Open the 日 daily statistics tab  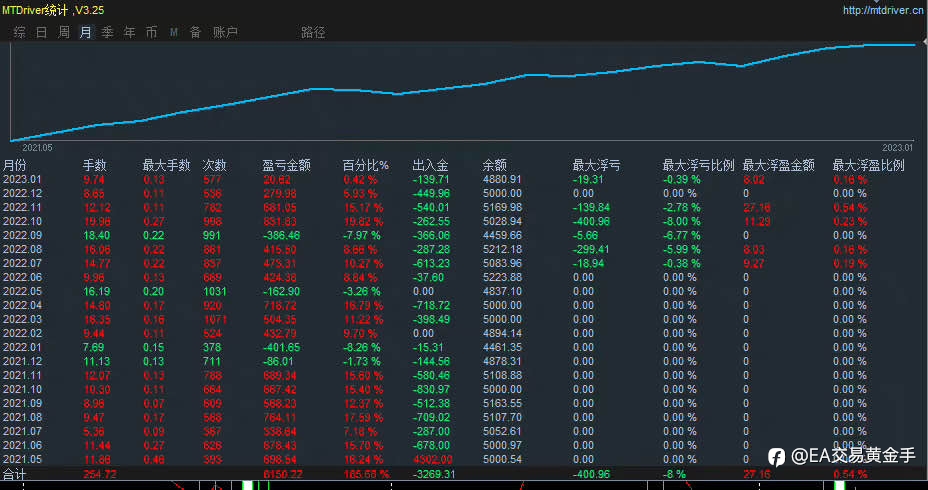pos(41,33)
